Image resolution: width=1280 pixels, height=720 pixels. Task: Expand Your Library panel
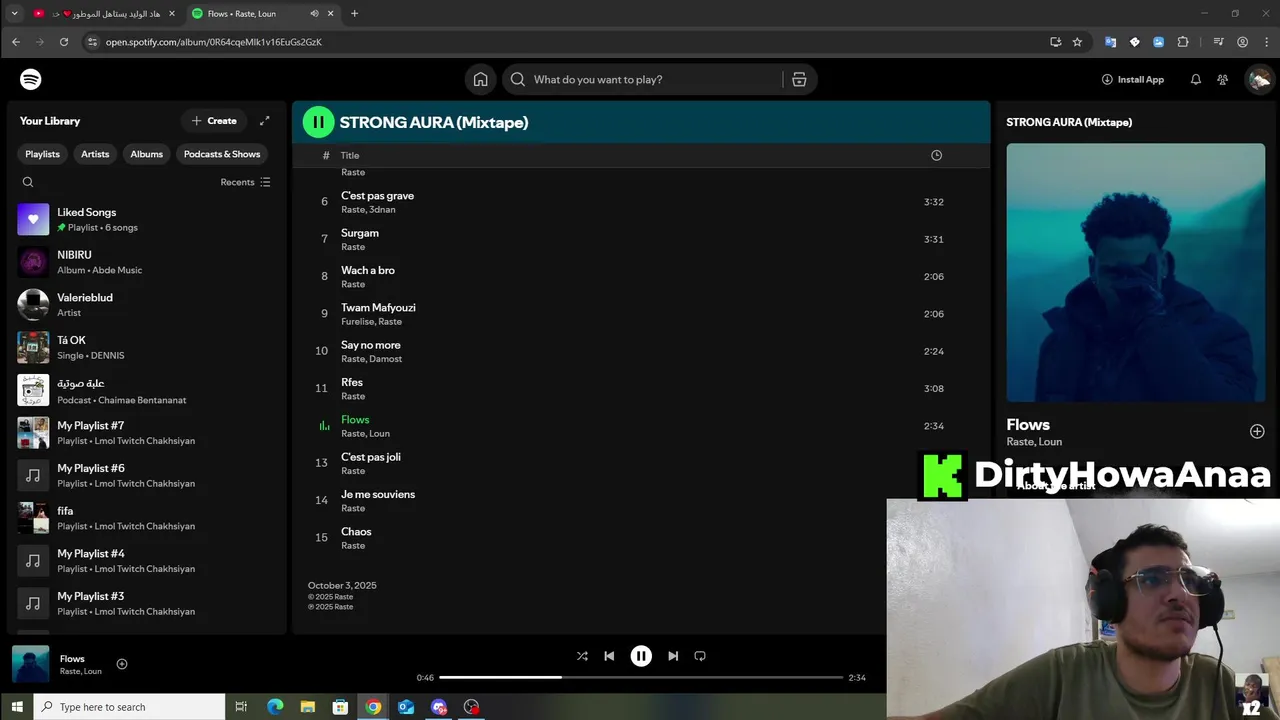(265, 121)
